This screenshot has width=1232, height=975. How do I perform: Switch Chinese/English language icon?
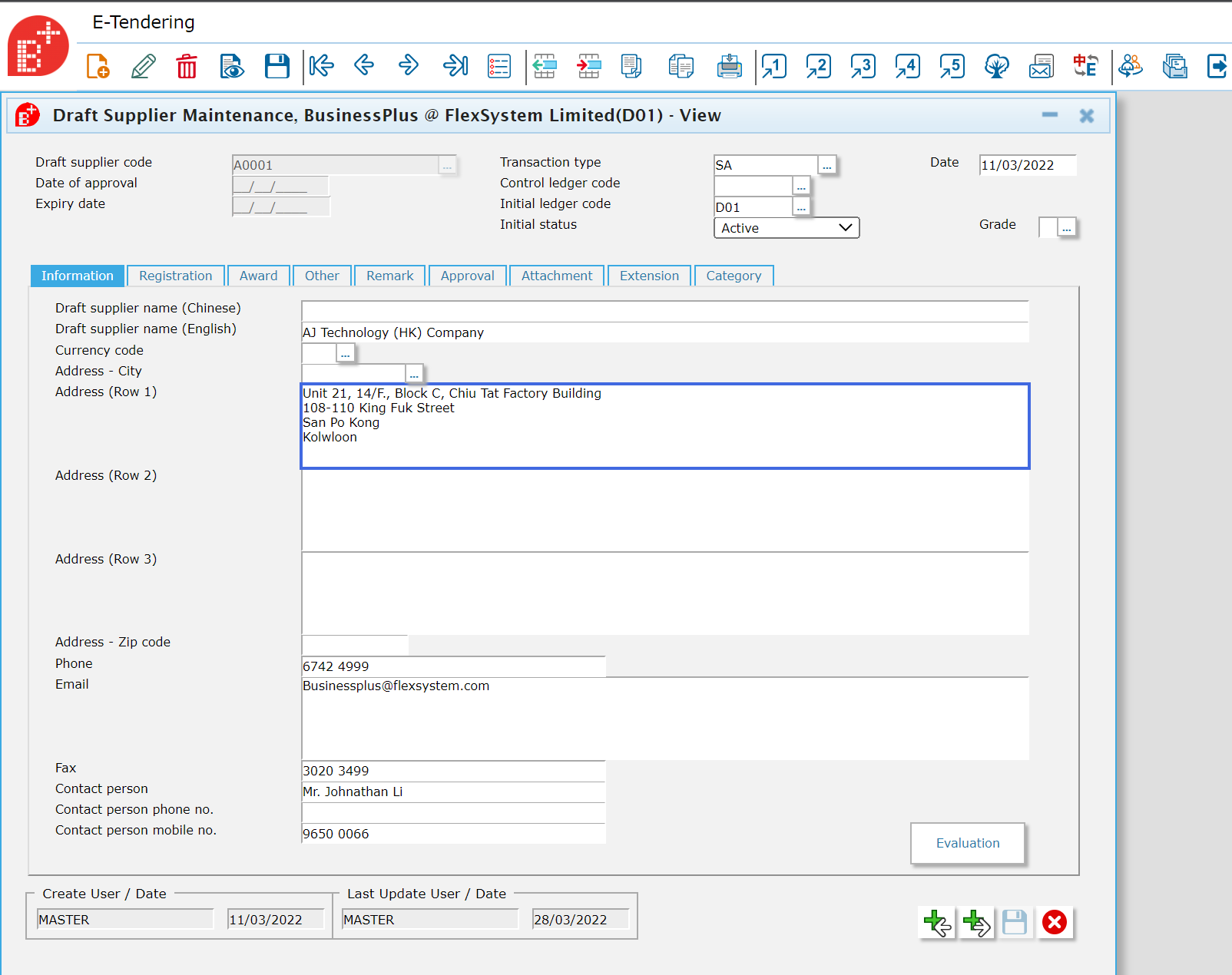pyautogui.click(x=1085, y=66)
